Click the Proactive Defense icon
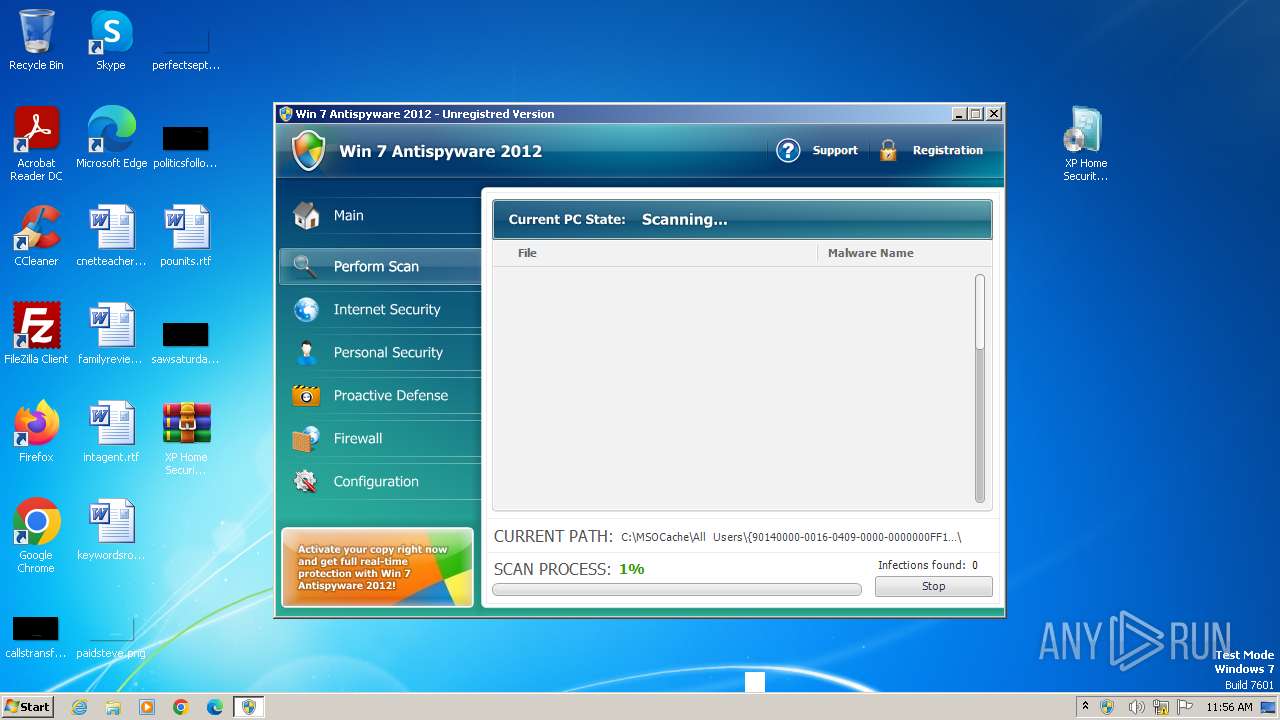Image resolution: width=1280 pixels, height=720 pixels. 306,395
